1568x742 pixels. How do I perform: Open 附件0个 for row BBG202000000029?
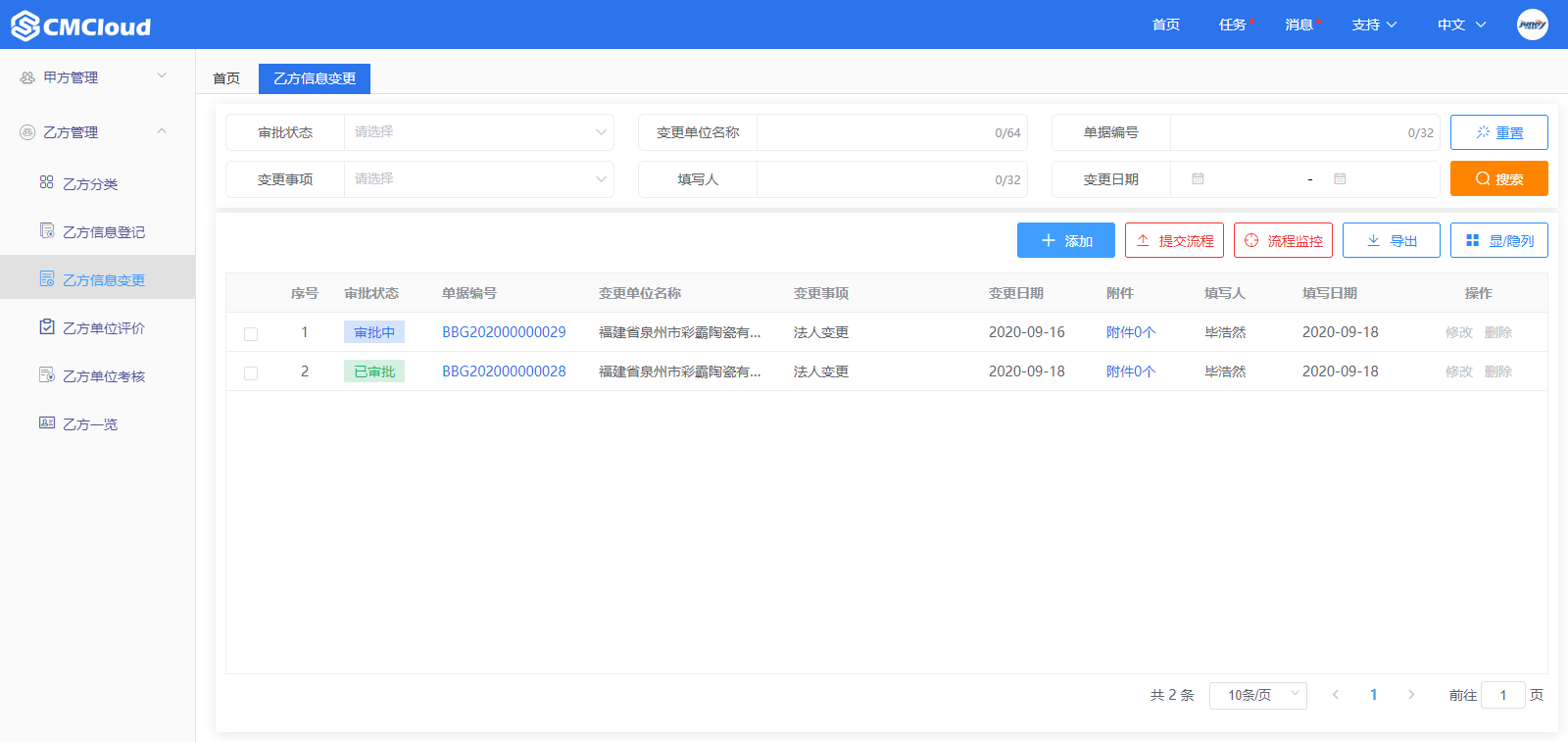[1131, 332]
